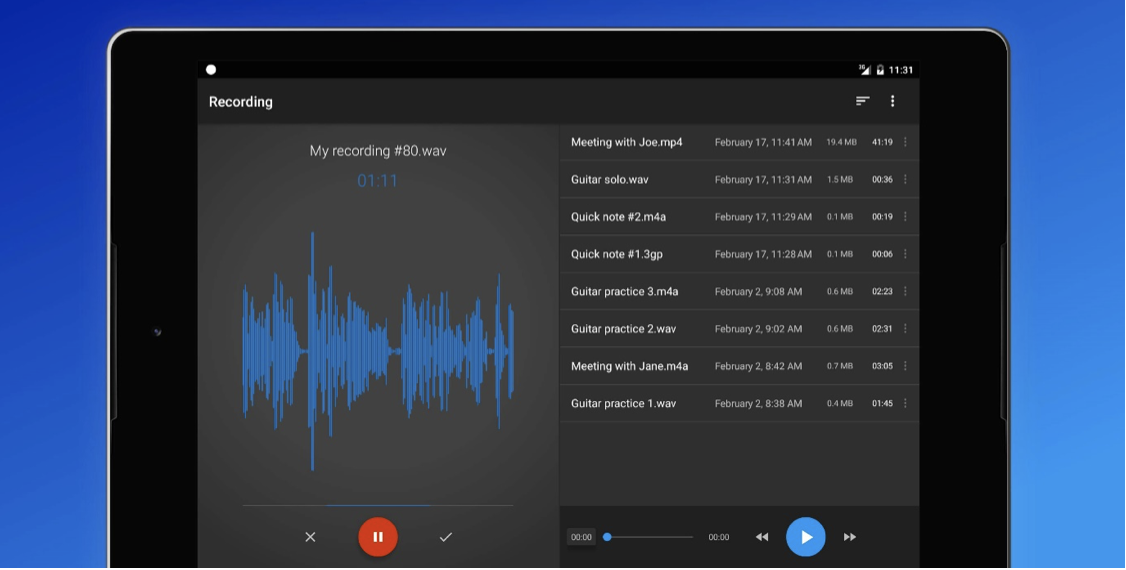
Task: Click the 11:31 status bar clock
Action: click(901, 70)
